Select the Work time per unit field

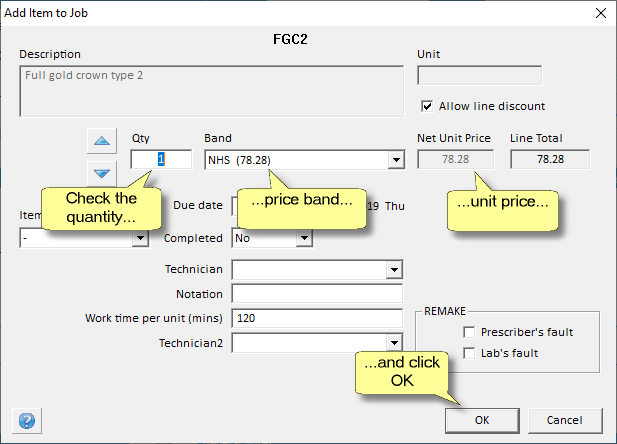tap(317, 318)
